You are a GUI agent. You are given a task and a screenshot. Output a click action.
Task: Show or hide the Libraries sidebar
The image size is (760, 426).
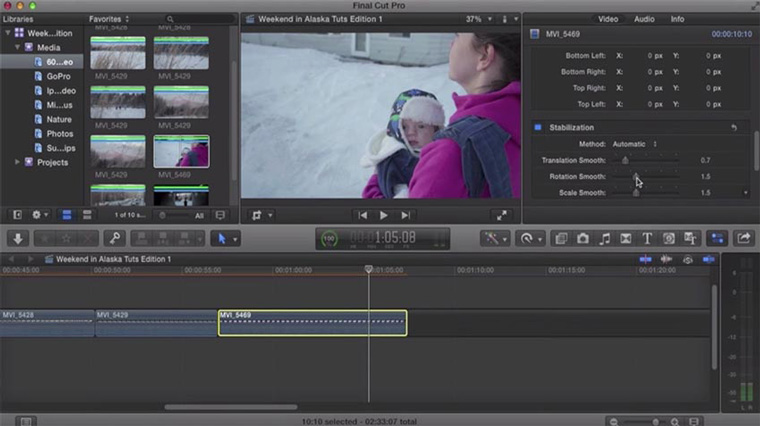point(17,215)
